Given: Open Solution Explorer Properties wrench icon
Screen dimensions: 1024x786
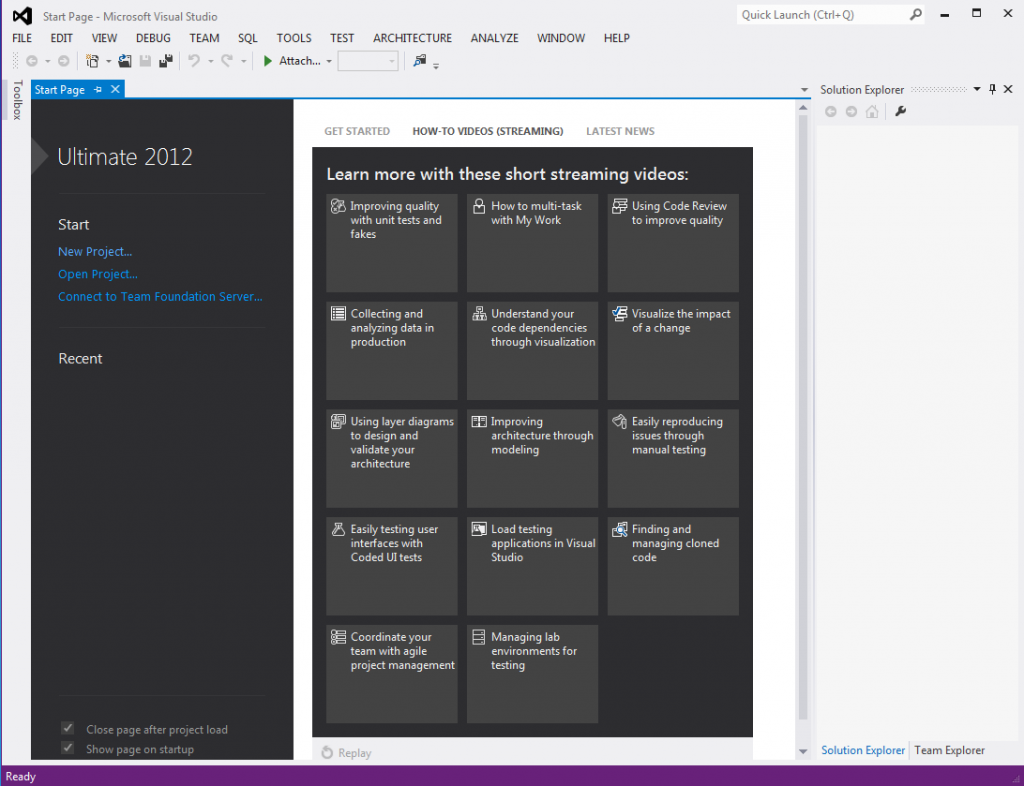Looking at the screenshot, I should pyautogui.click(x=901, y=112).
